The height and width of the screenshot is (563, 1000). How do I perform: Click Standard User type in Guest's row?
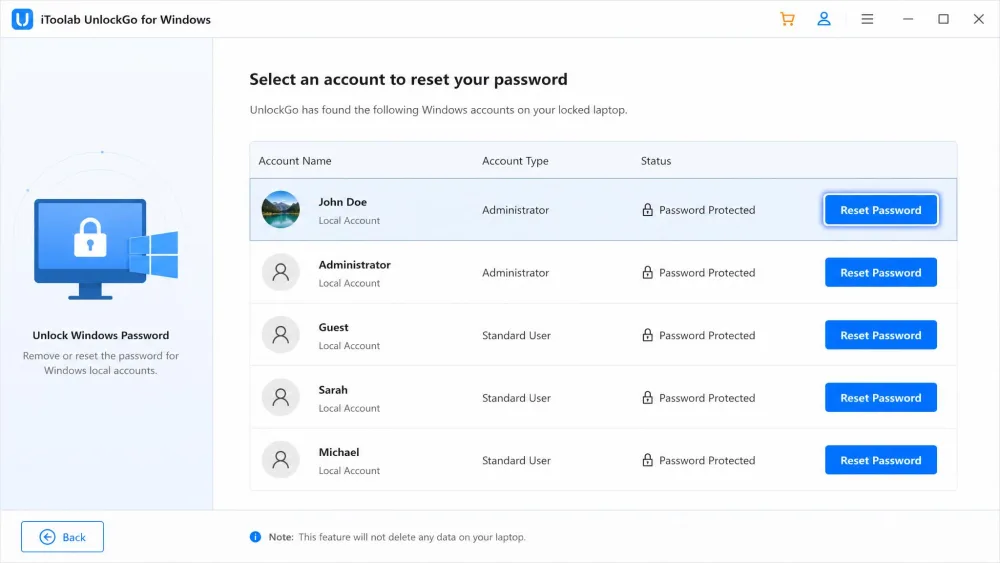click(516, 335)
